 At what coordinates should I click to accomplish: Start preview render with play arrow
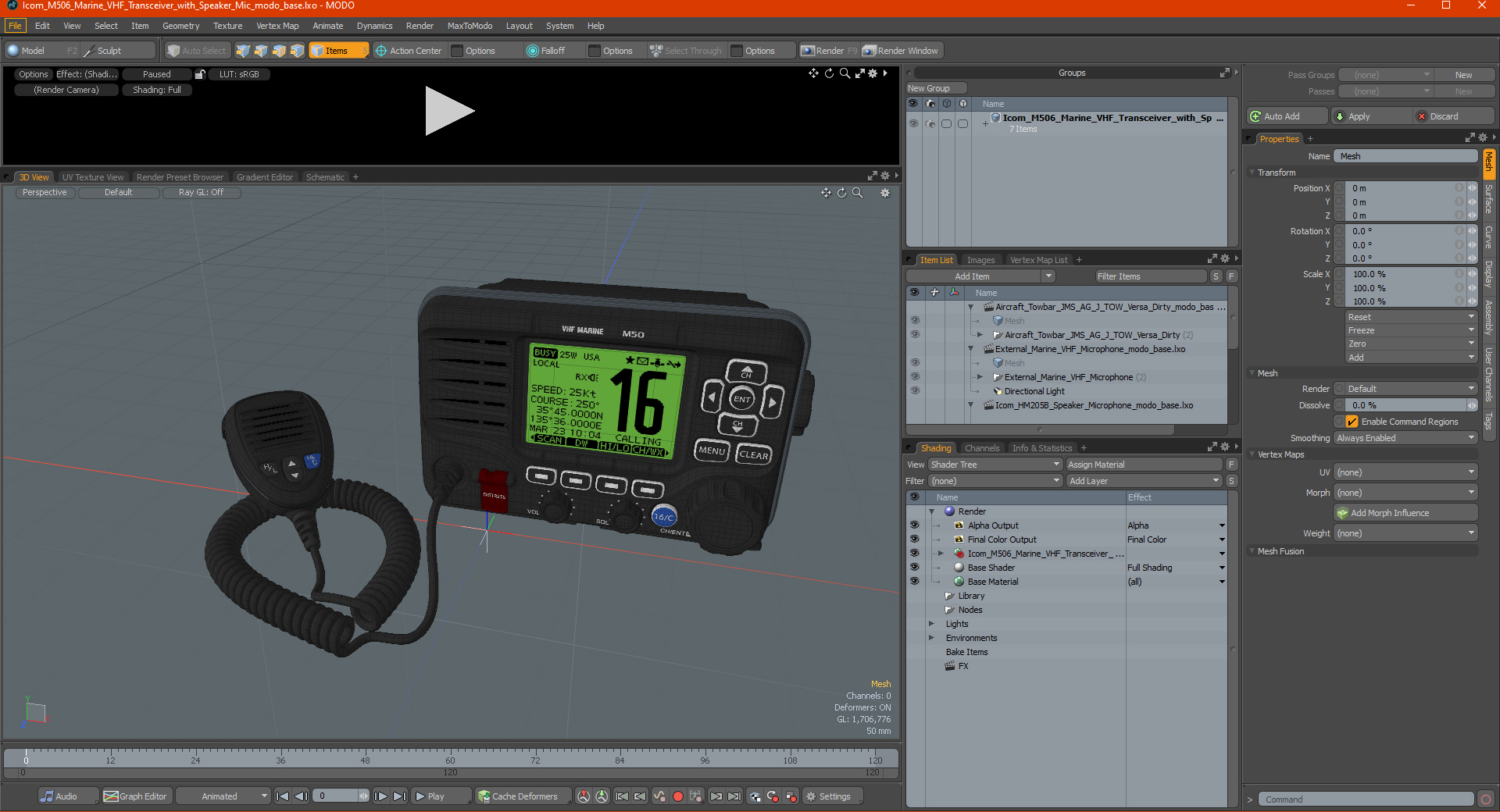[x=449, y=111]
